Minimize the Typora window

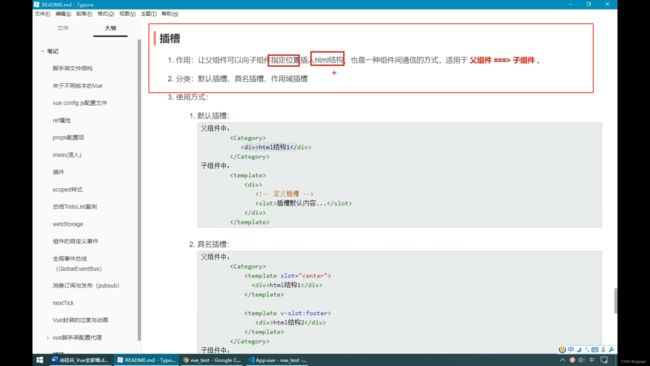pyautogui.click(x=570, y=4)
